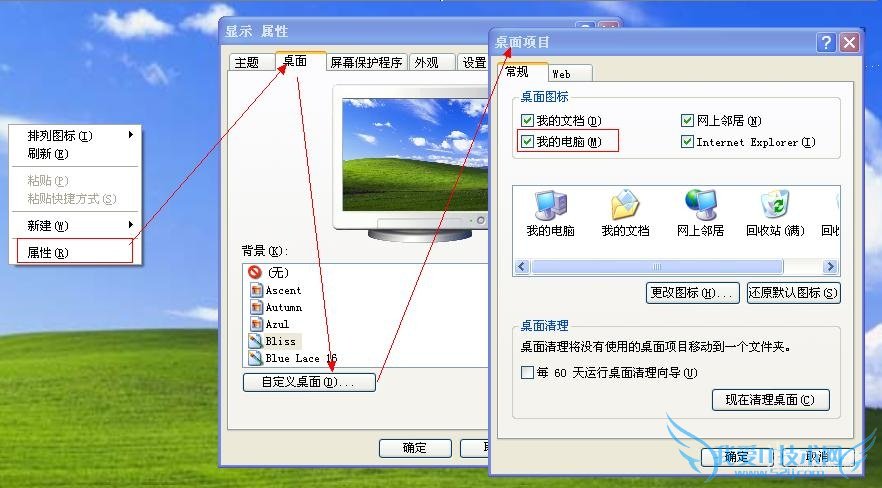Switch to the 外观 tab
Image resolution: width=882 pixels, height=488 pixels.
coord(431,62)
